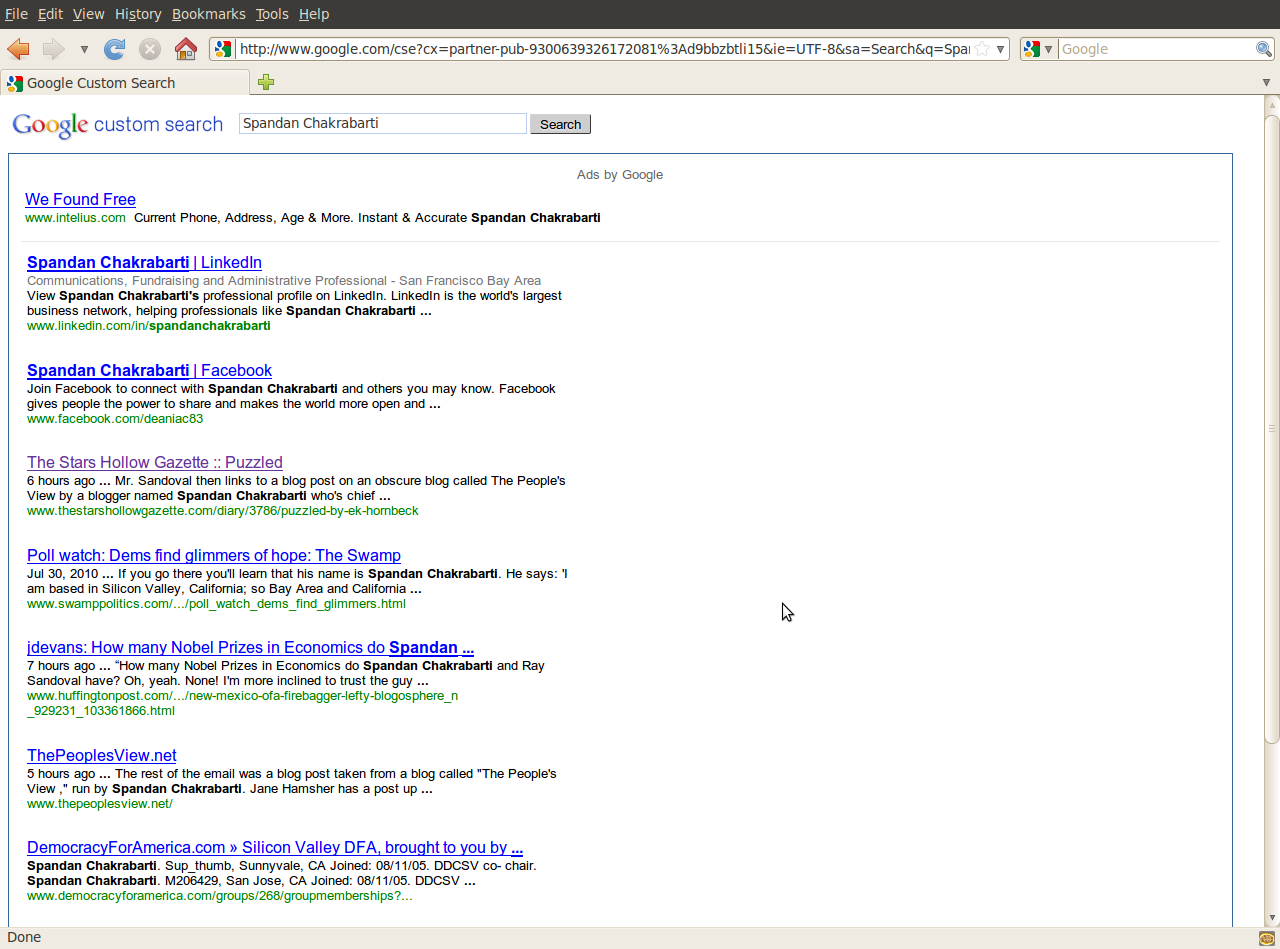This screenshot has width=1280, height=949.
Task: Click the www.swamppolitics.com URL text
Action: pos(216,604)
